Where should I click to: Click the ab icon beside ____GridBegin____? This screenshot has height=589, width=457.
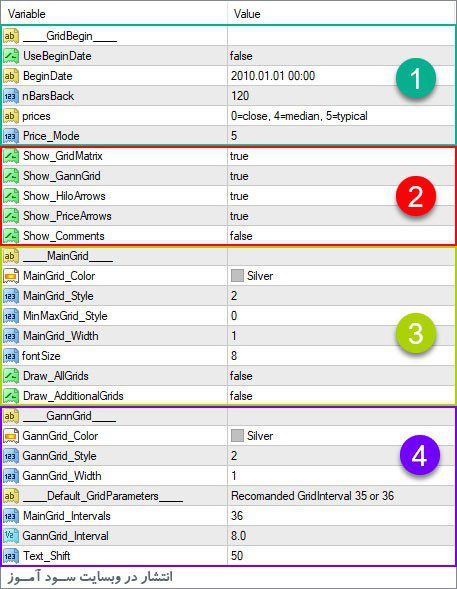pyautogui.click(x=11, y=36)
